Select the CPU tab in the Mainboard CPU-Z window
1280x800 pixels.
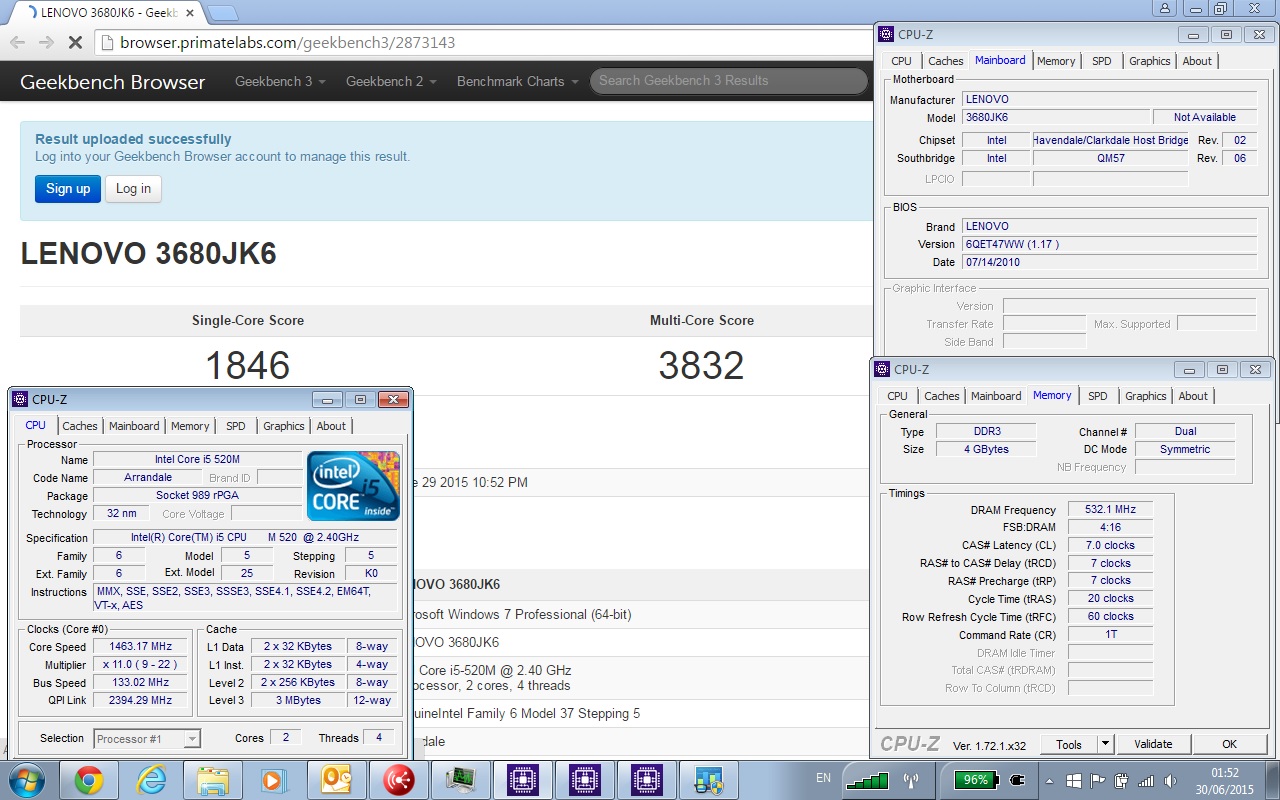pyautogui.click(x=902, y=61)
